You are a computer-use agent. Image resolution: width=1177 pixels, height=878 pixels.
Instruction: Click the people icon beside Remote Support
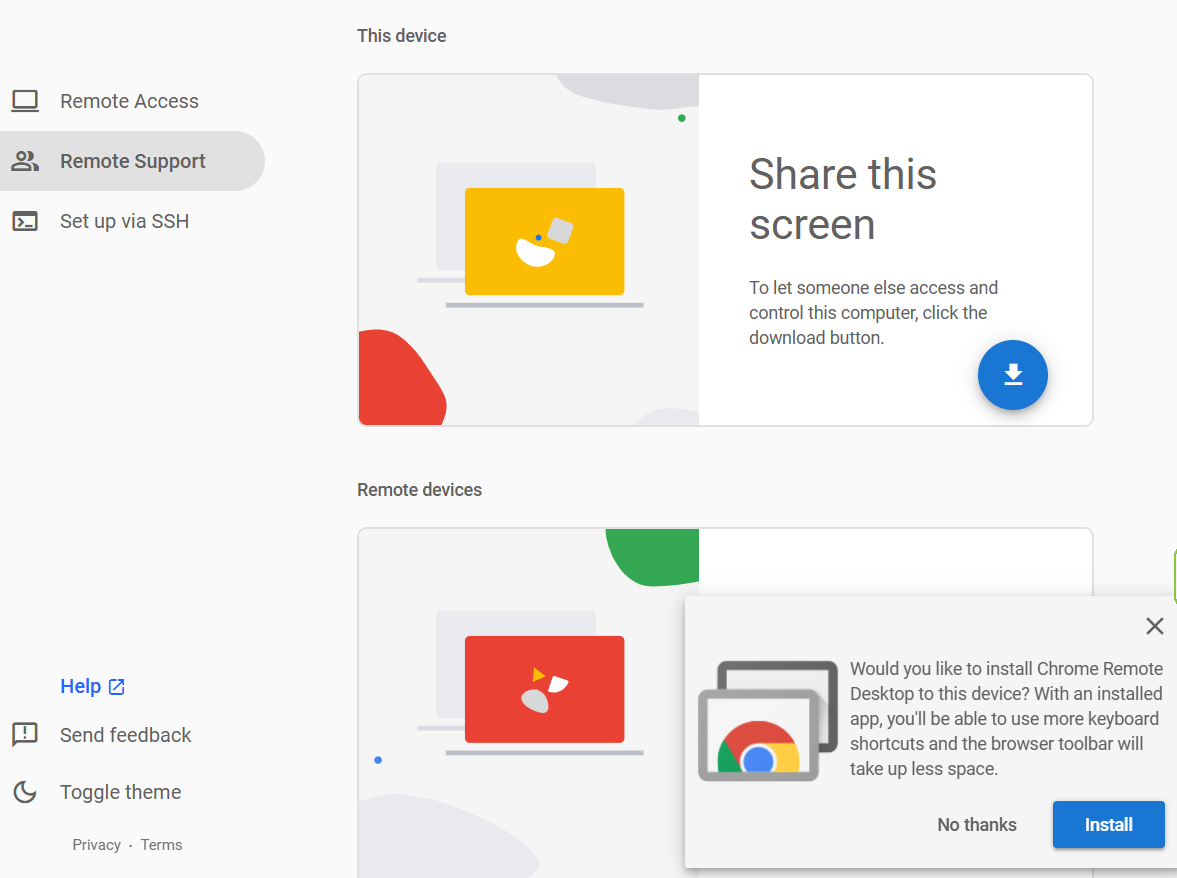[25, 161]
